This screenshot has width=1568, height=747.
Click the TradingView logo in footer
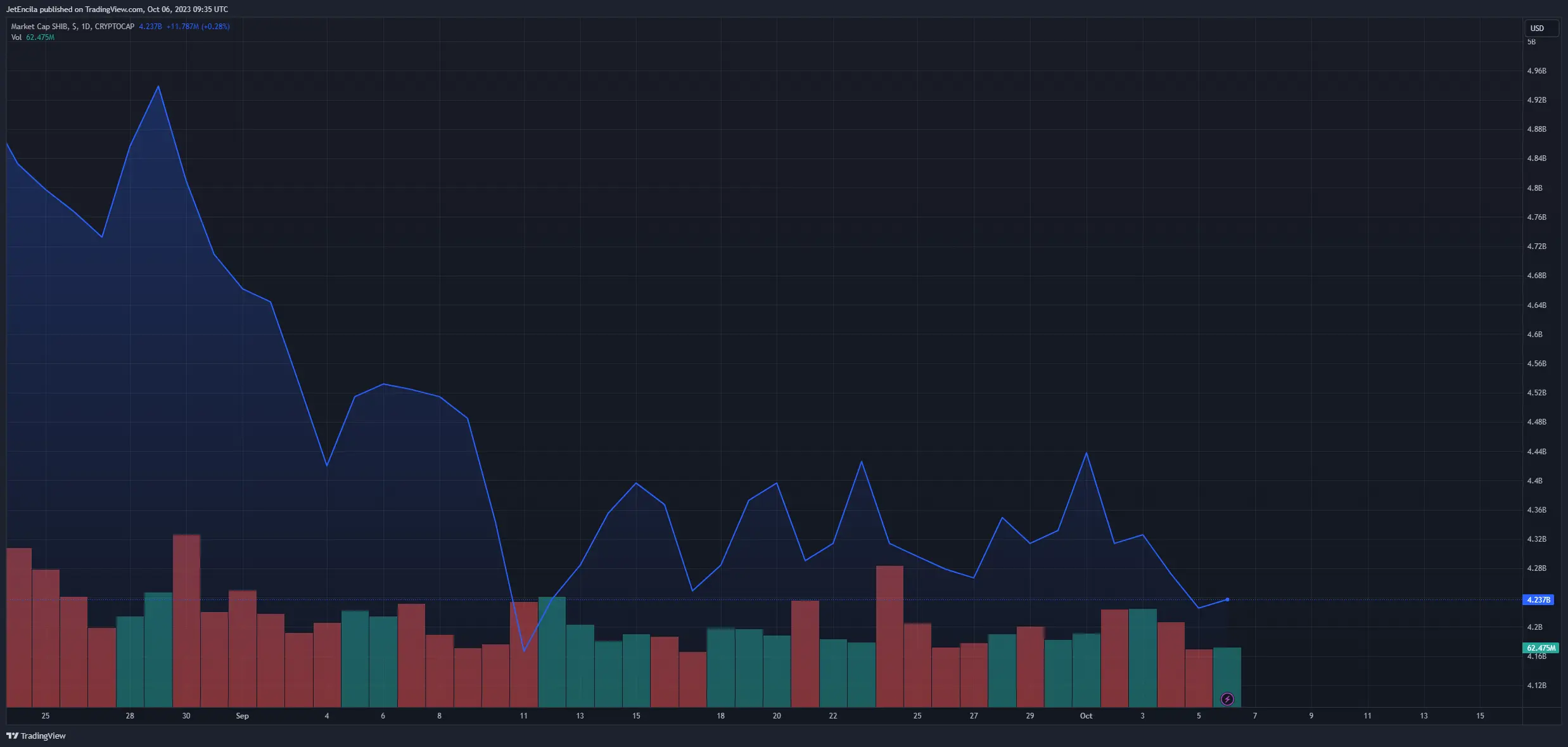coord(36,736)
